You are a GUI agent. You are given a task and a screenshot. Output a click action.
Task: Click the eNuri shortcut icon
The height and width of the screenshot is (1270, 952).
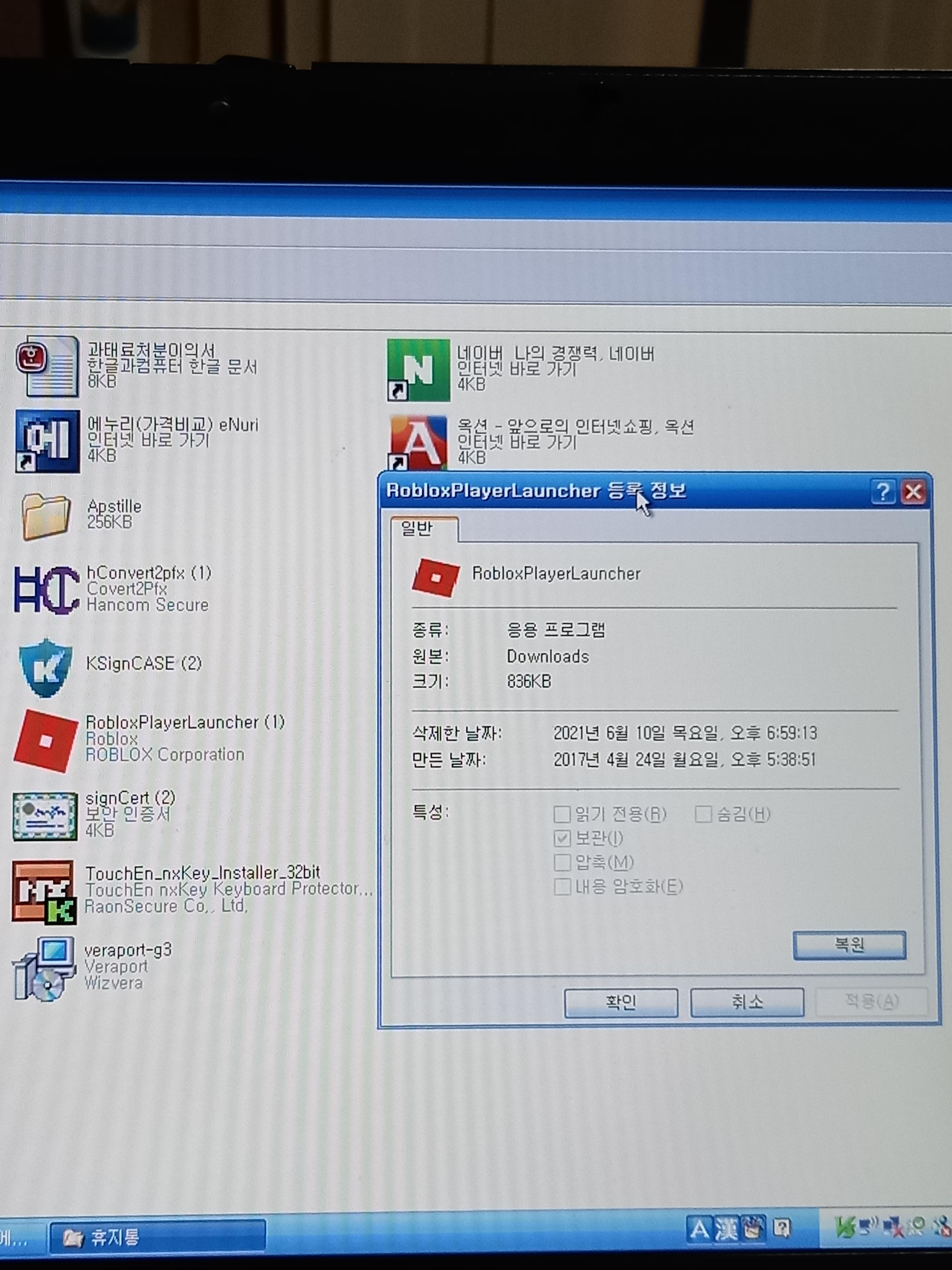click(x=47, y=441)
